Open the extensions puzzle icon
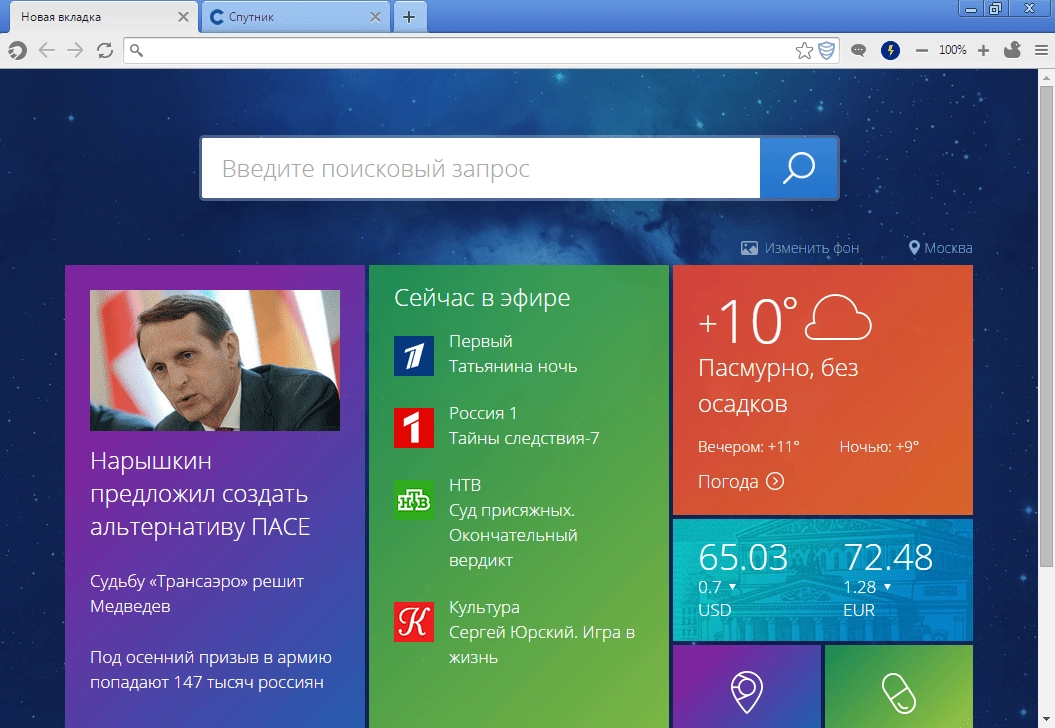 (1012, 50)
